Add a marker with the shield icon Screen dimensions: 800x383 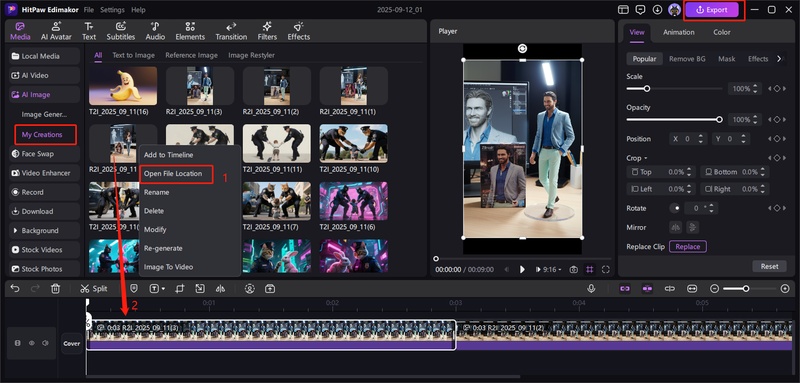point(133,289)
